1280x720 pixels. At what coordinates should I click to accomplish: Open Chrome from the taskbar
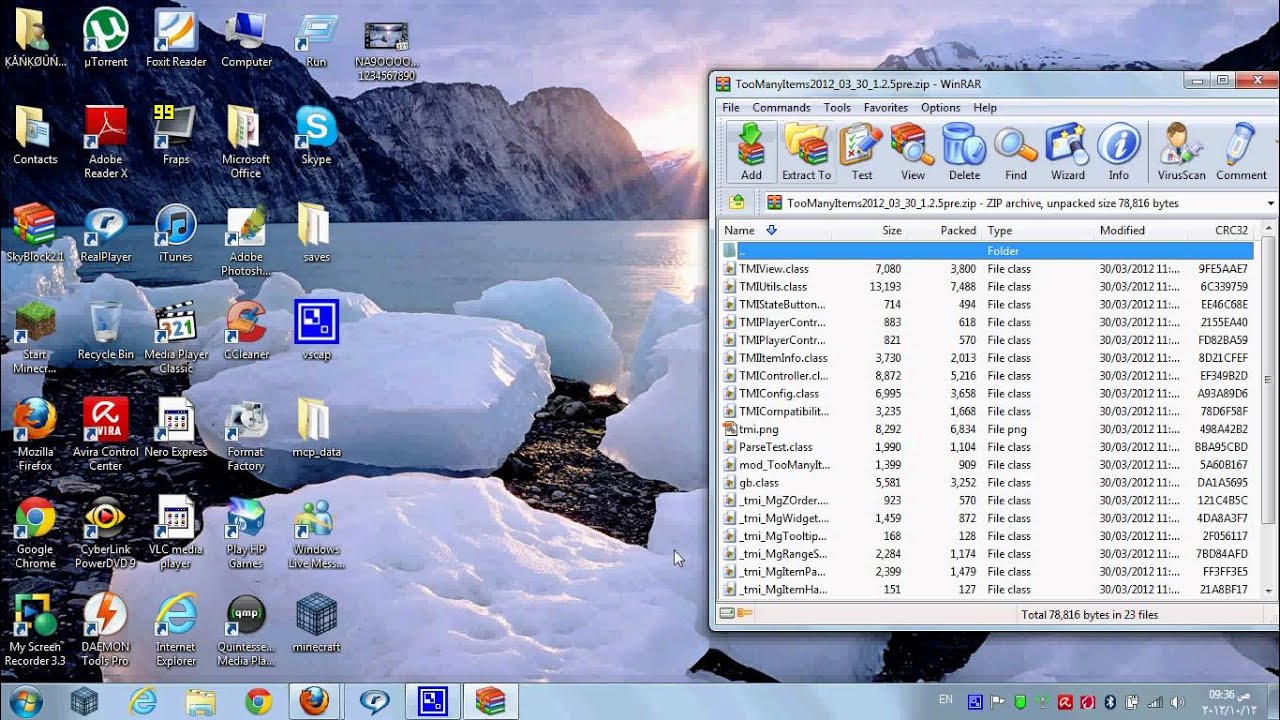pyautogui.click(x=259, y=702)
